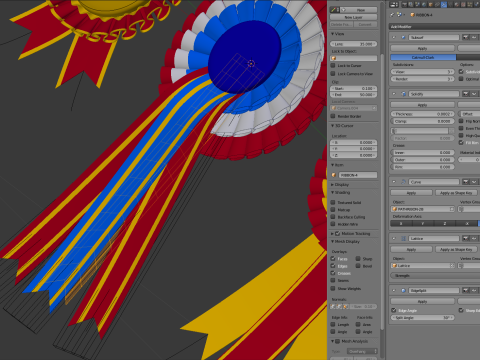Click the Solidify Thickness value field
Image resolution: width=480 pixels, height=360 pixels.
coord(423,114)
